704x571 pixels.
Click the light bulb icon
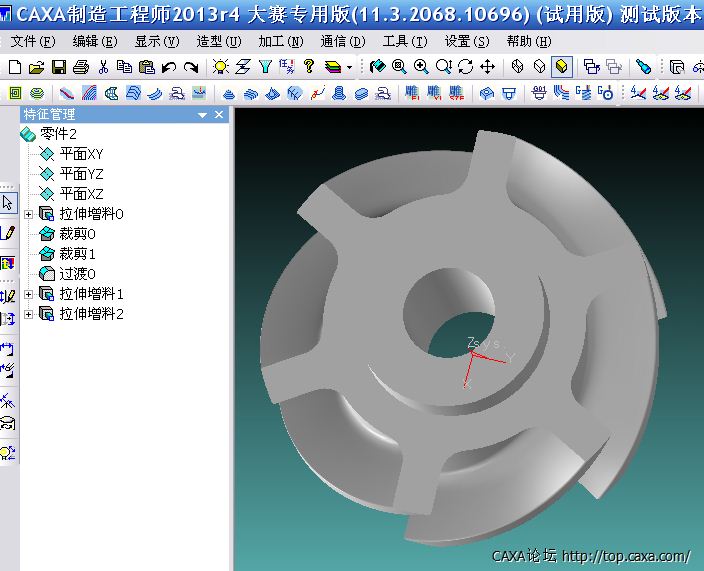coord(220,67)
